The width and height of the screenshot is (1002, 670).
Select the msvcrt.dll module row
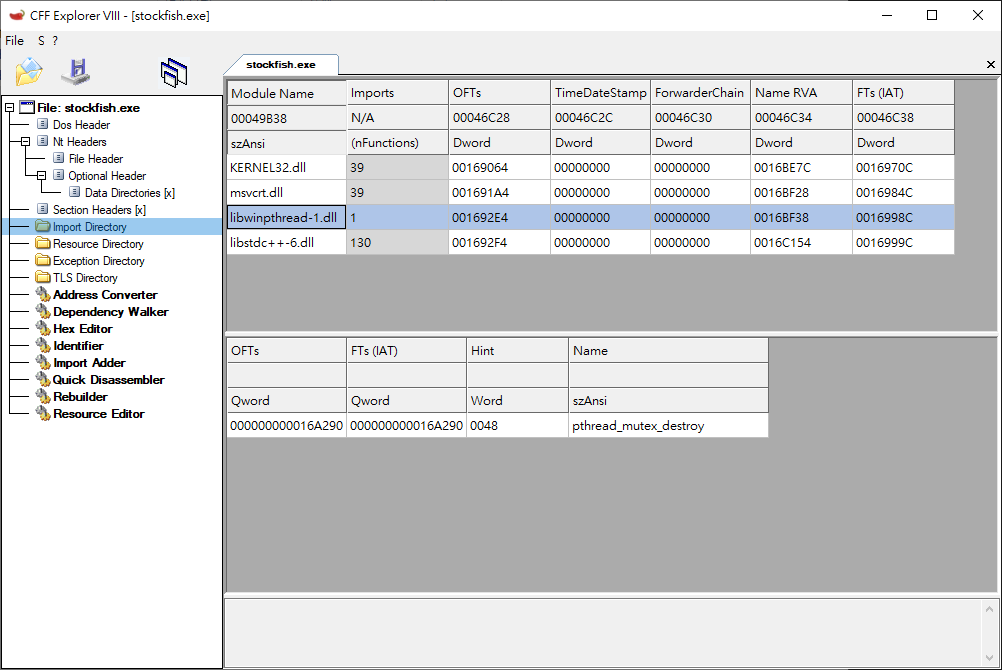[590, 192]
